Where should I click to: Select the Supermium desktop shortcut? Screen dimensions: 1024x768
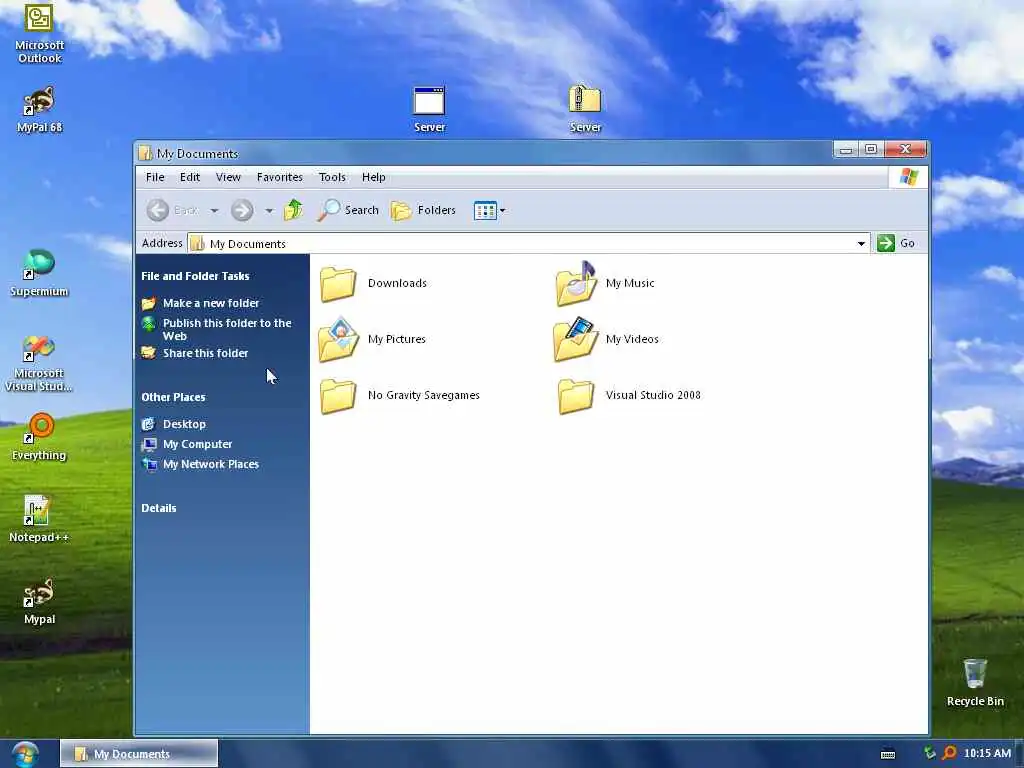39,273
